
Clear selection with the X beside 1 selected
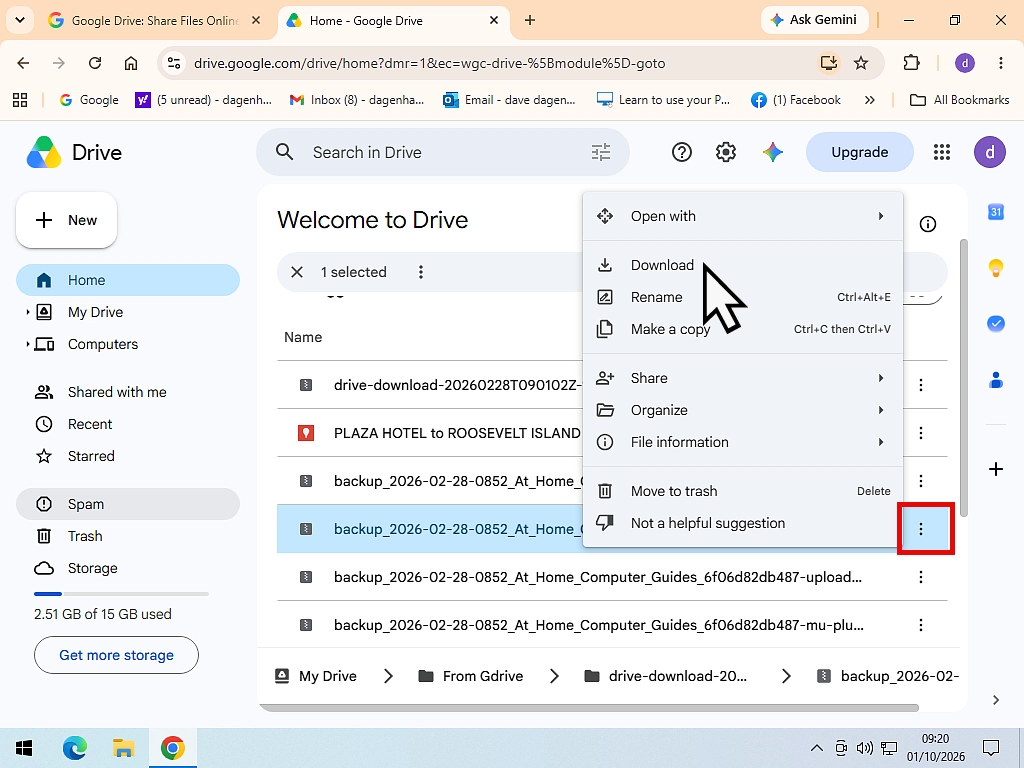pos(296,272)
